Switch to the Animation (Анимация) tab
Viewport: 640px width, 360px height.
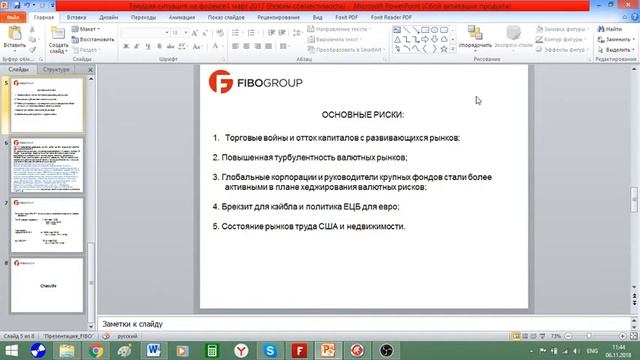182,18
